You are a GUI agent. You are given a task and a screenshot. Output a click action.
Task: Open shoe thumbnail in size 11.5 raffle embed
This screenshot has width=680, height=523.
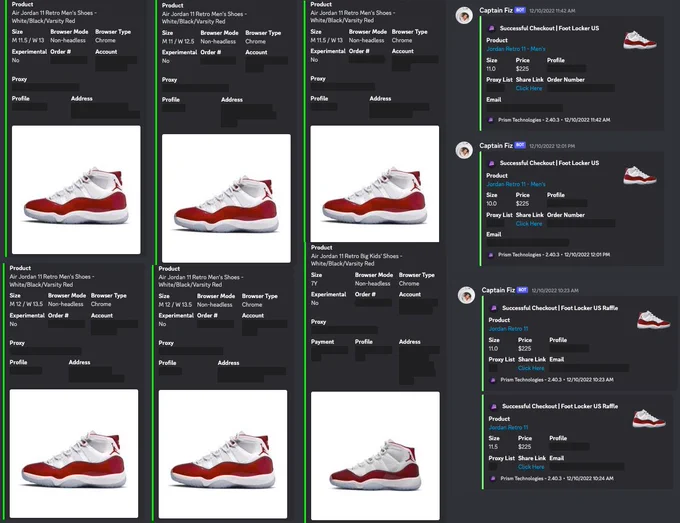point(649,419)
